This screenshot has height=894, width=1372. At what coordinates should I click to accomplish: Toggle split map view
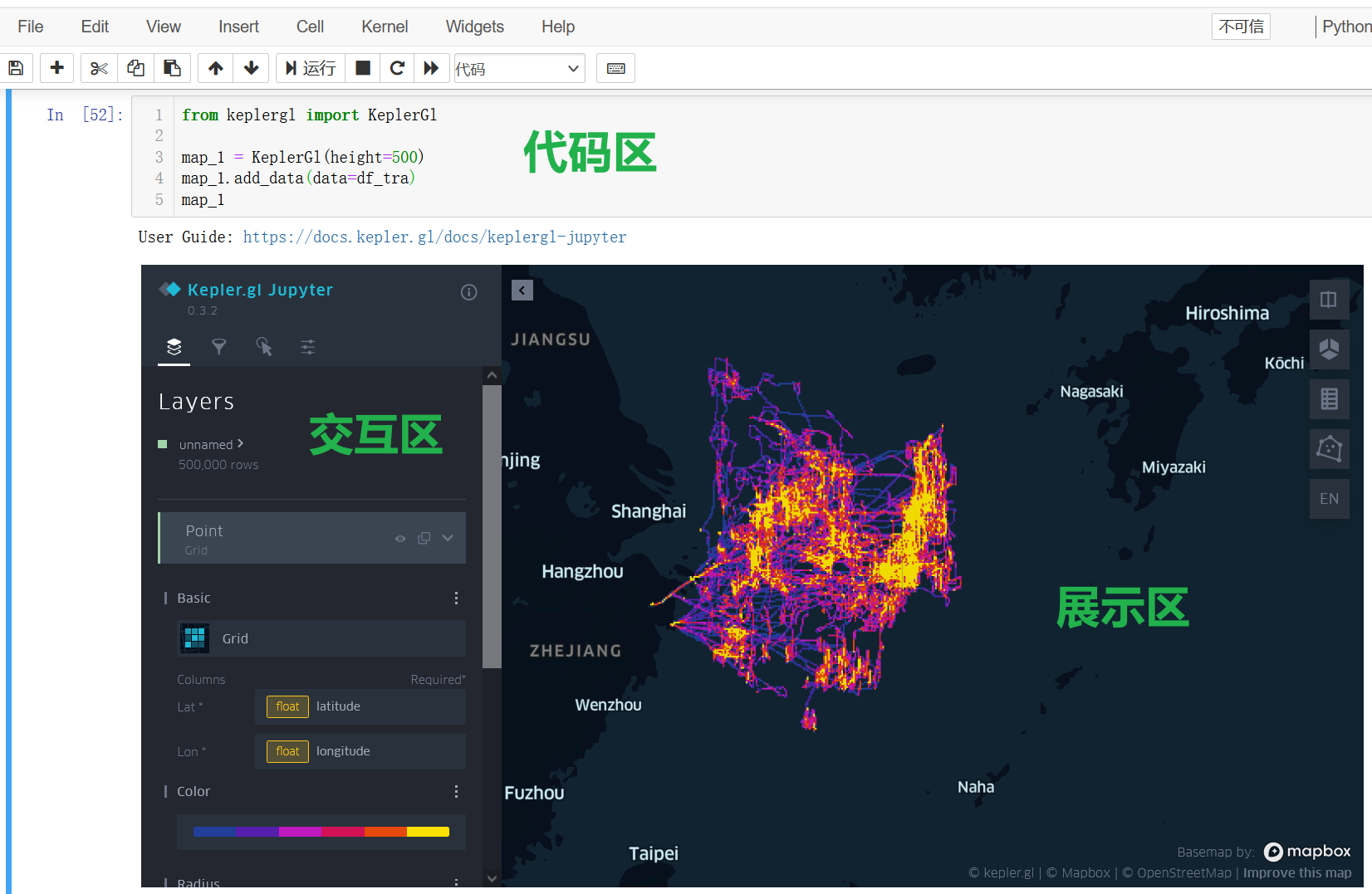click(x=1329, y=300)
